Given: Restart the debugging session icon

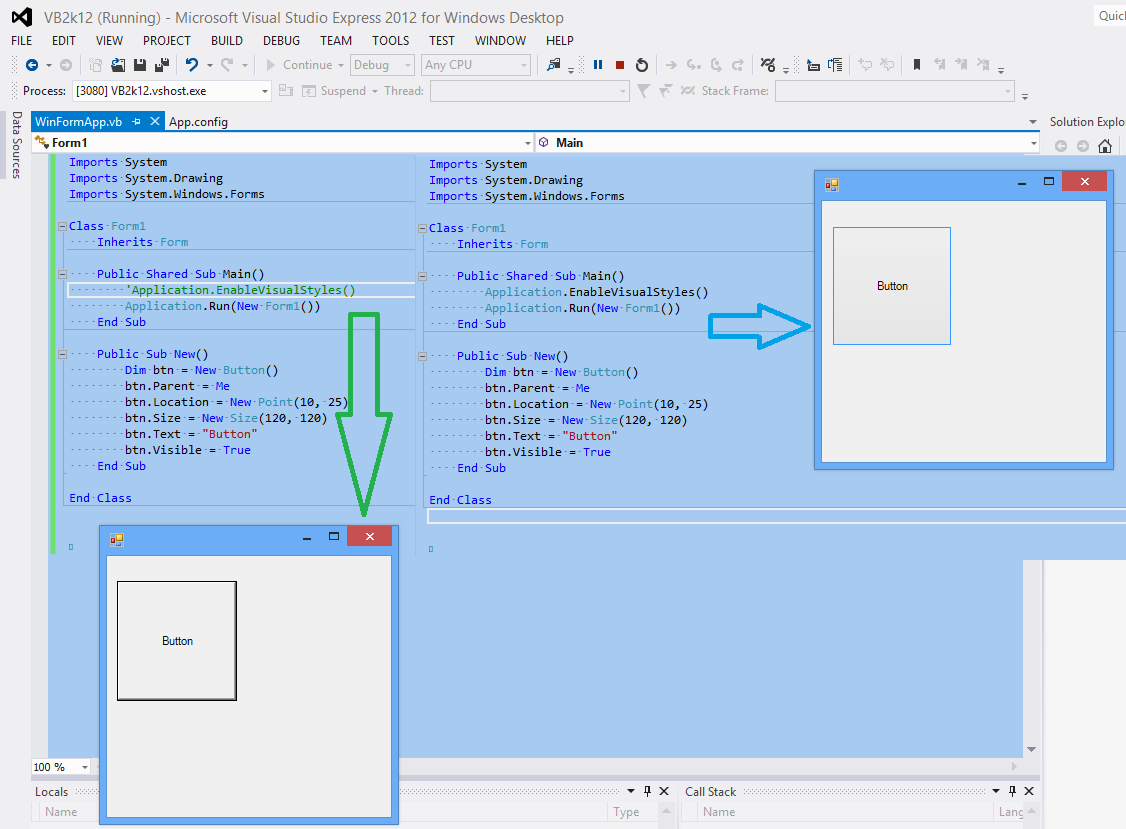Looking at the screenshot, I should [x=642, y=65].
